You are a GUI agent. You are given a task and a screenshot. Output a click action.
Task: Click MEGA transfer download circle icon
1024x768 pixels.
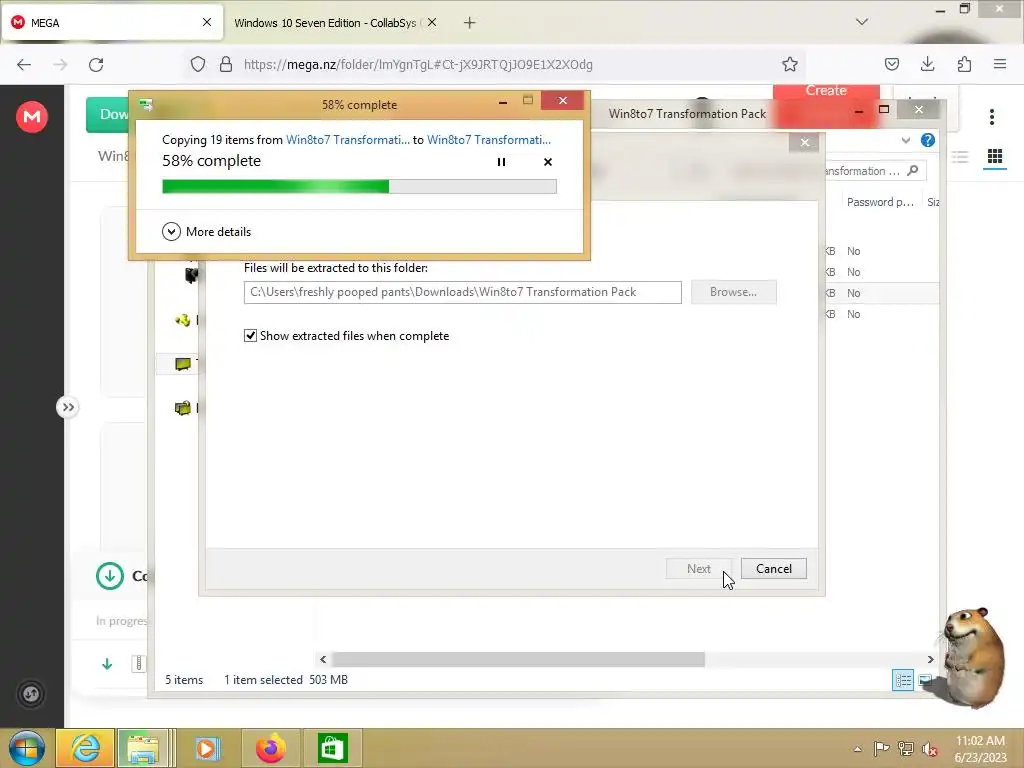coord(110,576)
